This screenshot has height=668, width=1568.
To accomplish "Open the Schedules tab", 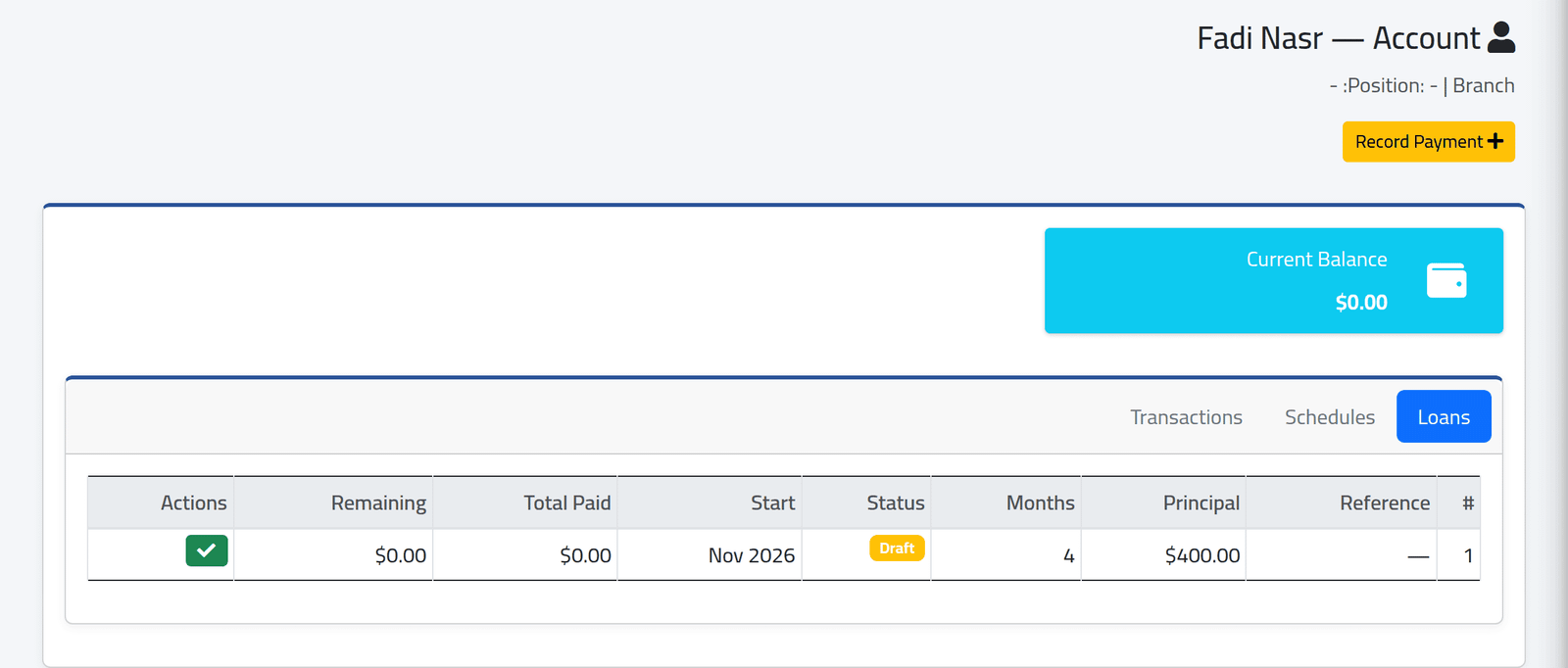I will [x=1330, y=417].
